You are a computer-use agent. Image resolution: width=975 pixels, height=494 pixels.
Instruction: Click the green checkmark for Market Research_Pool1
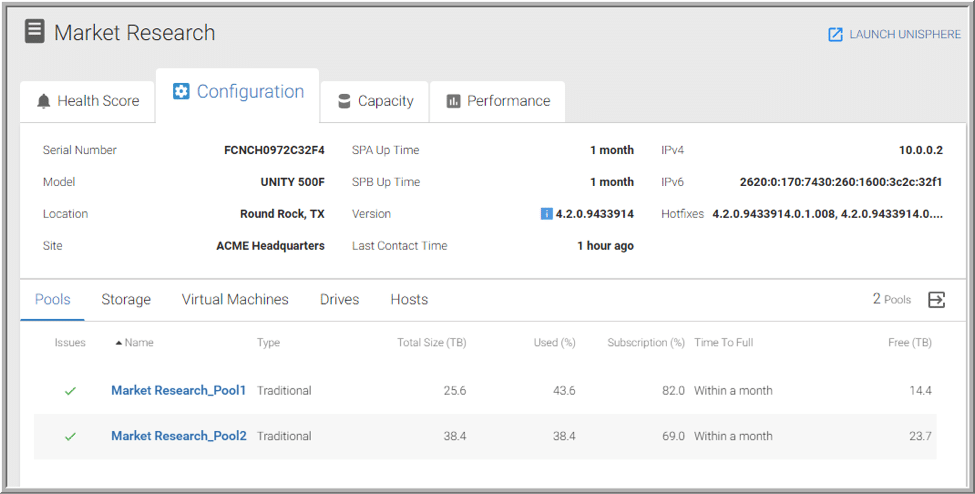pos(70,391)
